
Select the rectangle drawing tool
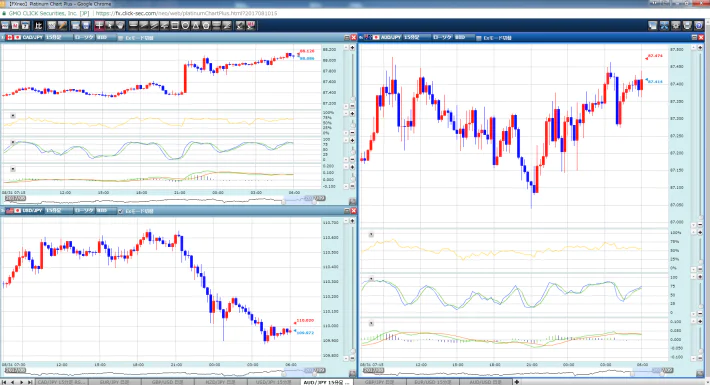click(175, 25)
